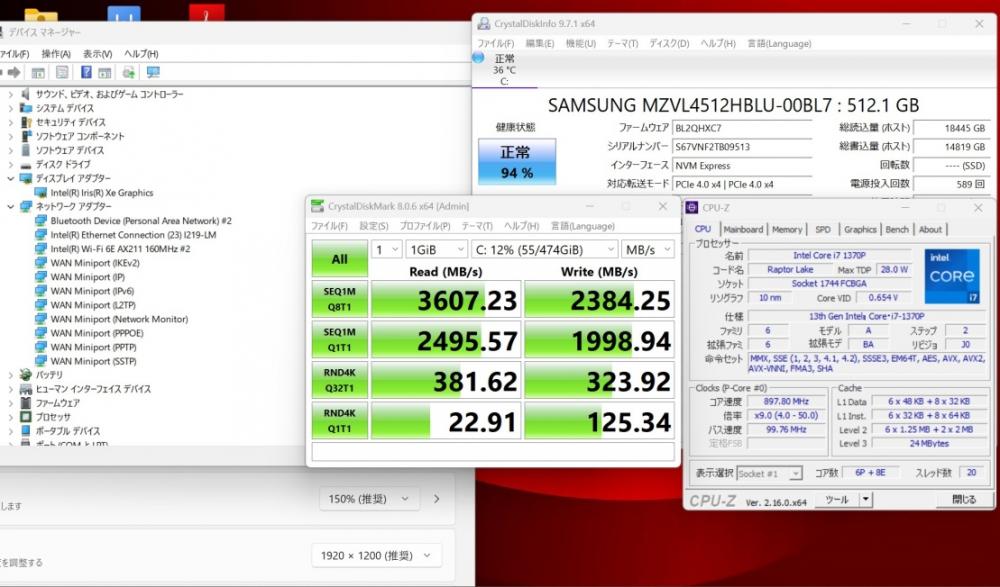Switch to the Mainboard tab in CPU-Z
This screenshot has height=587, width=1000.
pyautogui.click(x=743, y=230)
